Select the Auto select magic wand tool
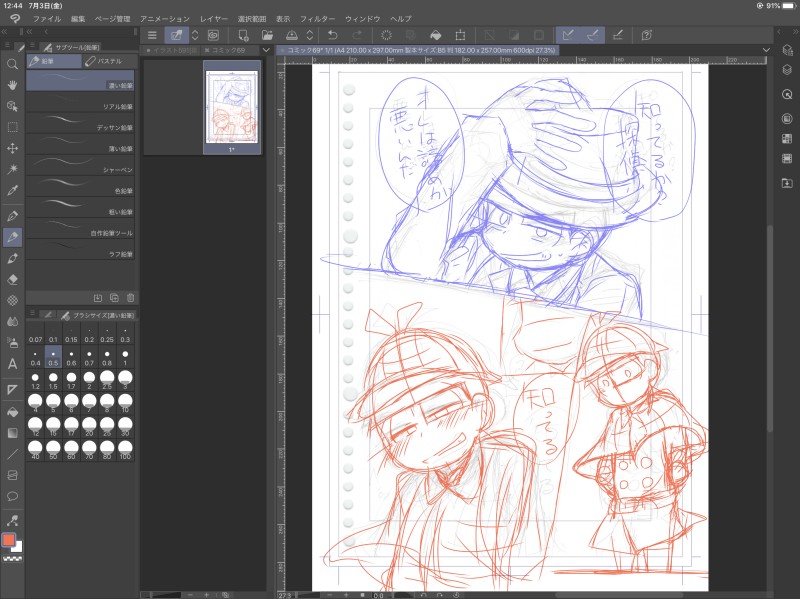 click(12, 169)
